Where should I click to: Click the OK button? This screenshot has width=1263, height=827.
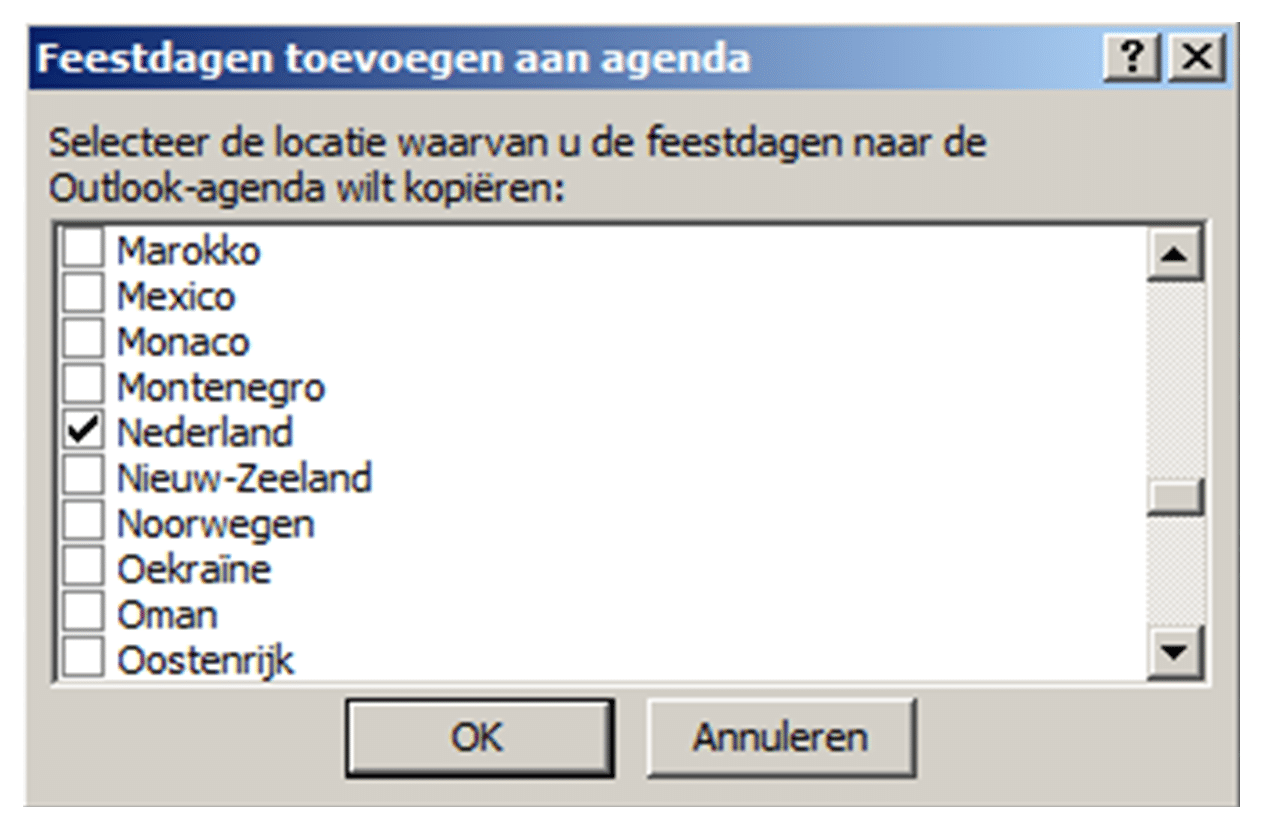(x=478, y=738)
